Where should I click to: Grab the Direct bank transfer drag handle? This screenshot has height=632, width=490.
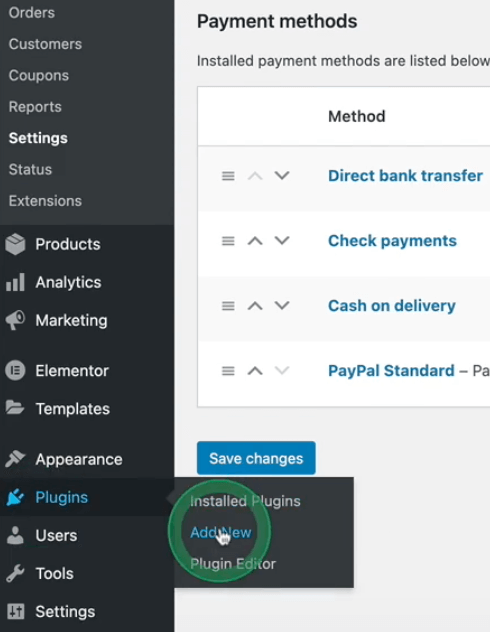pyautogui.click(x=228, y=176)
